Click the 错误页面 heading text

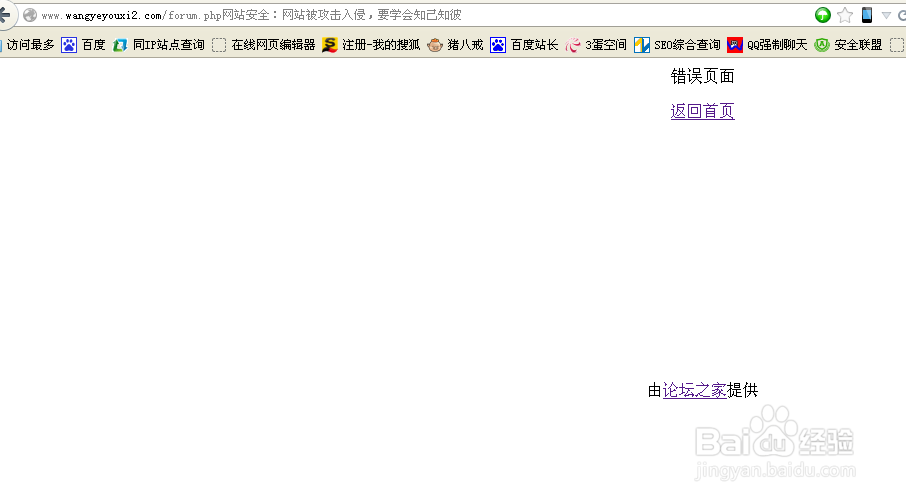[703, 76]
